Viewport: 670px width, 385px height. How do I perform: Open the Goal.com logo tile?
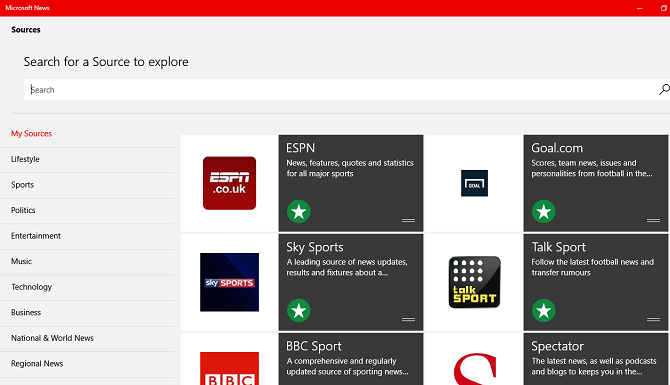click(474, 183)
